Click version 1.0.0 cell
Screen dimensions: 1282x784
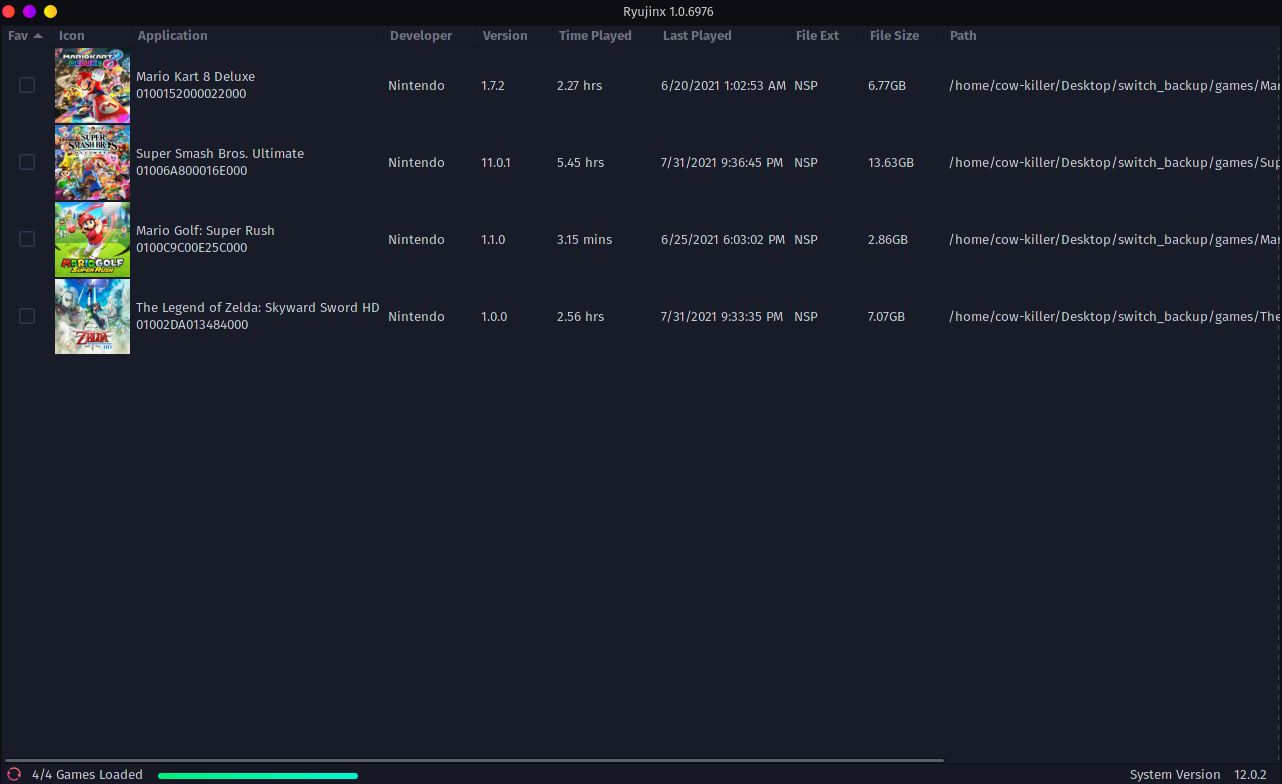coord(494,317)
